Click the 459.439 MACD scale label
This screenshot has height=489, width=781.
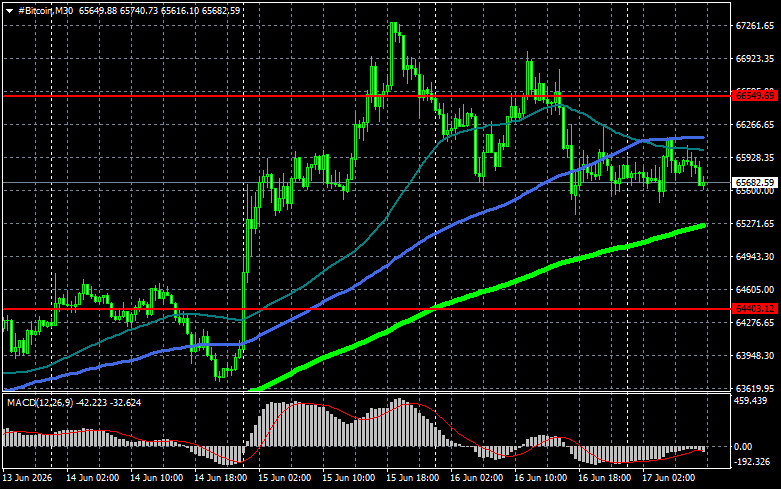[751, 401]
